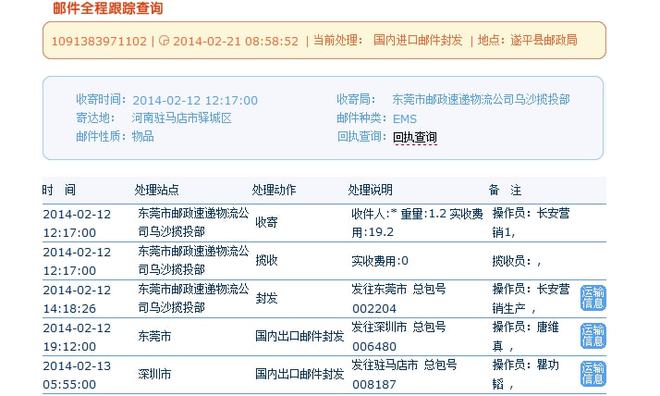The height and width of the screenshot is (396, 660).
Task: Click remark 揽收员
Action: [517, 261]
